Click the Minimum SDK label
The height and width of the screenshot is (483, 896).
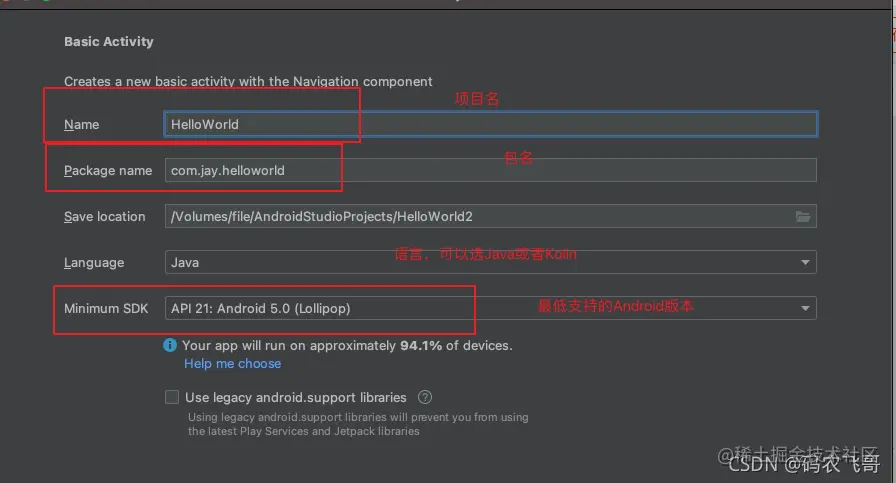(x=106, y=309)
